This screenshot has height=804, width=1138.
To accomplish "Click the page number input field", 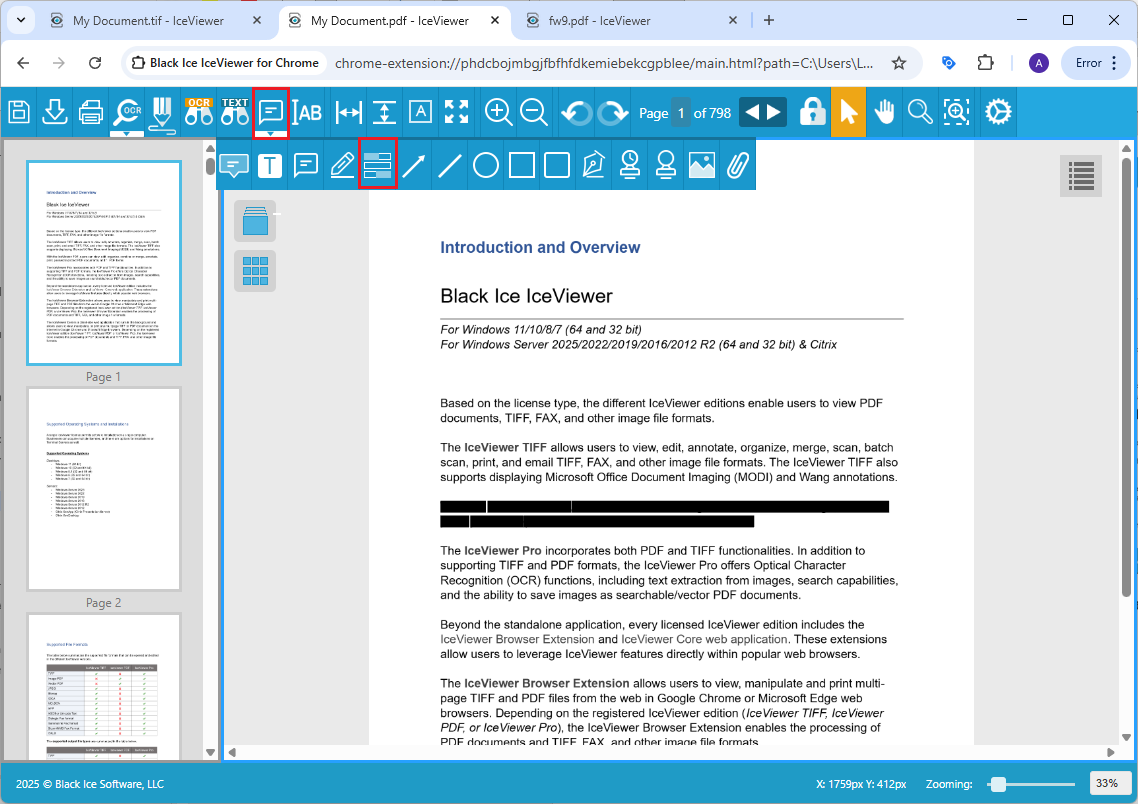I will pyautogui.click(x=681, y=112).
